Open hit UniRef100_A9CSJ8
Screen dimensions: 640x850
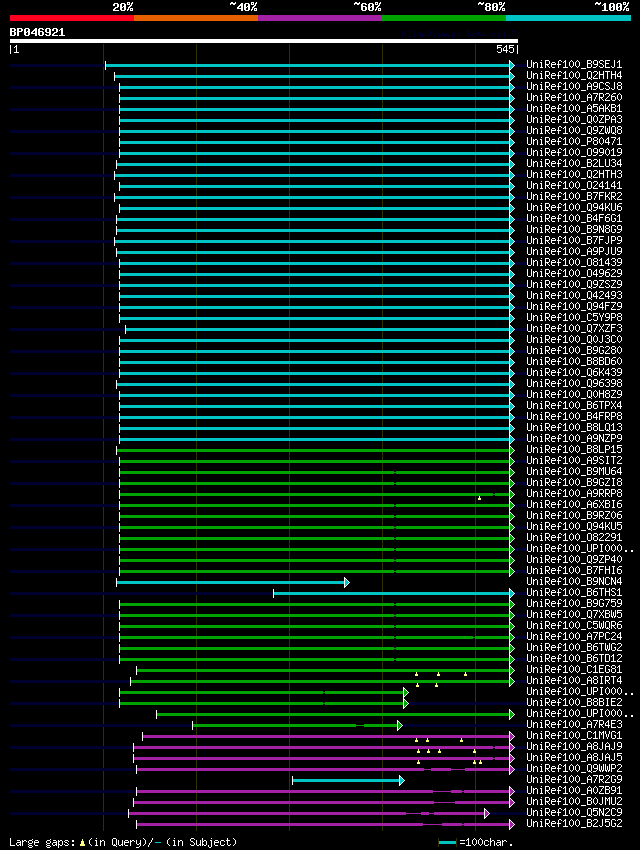pyautogui.click(x=574, y=86)
